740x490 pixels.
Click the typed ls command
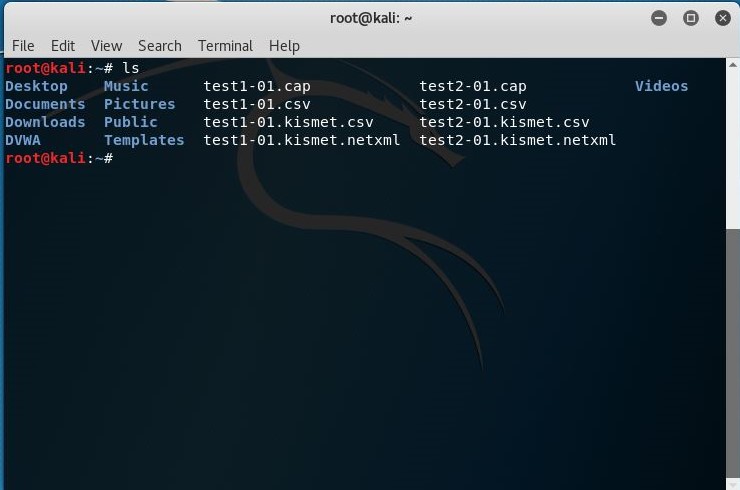tap(131, 68)
